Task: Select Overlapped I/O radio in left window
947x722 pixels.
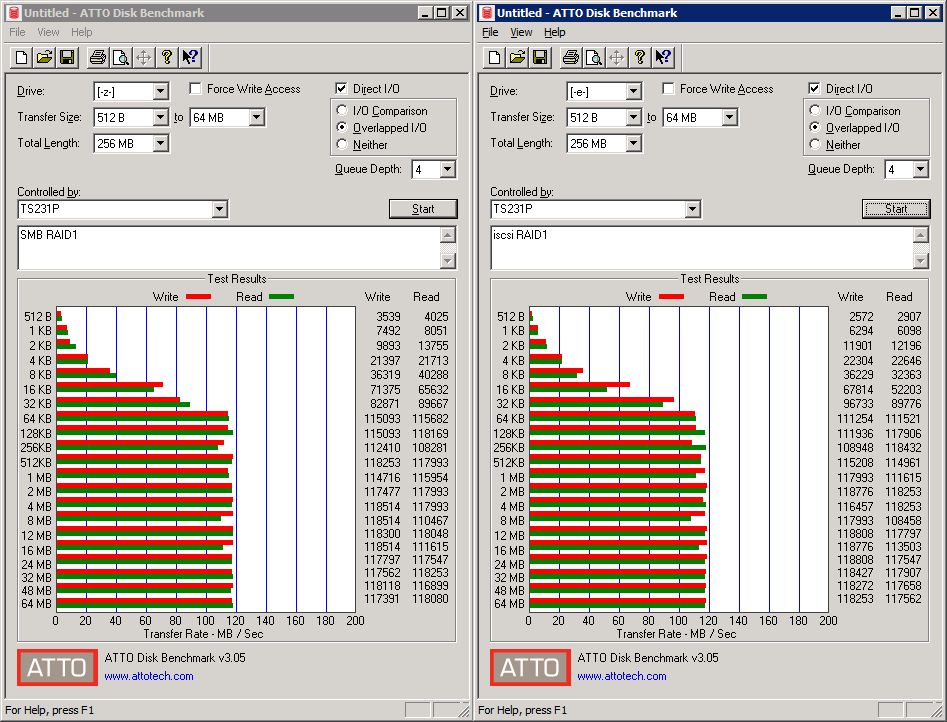Action: 342,127
